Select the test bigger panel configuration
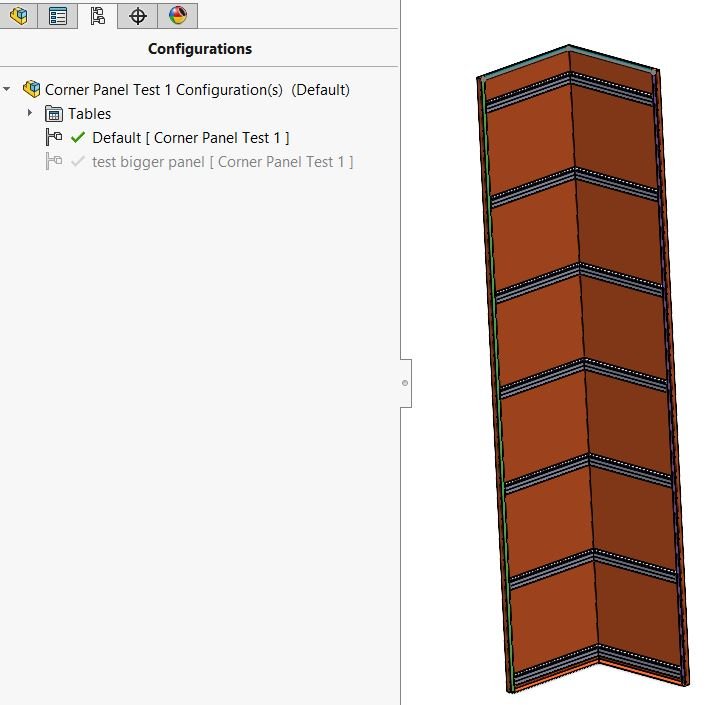This screenshot has height=705, width=713. pos(222,162)
